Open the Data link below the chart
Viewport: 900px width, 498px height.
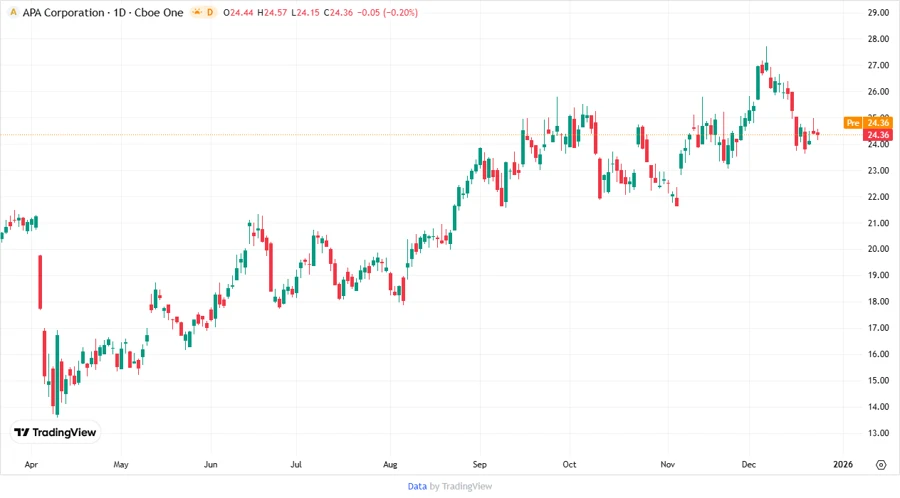click(417, 487)
